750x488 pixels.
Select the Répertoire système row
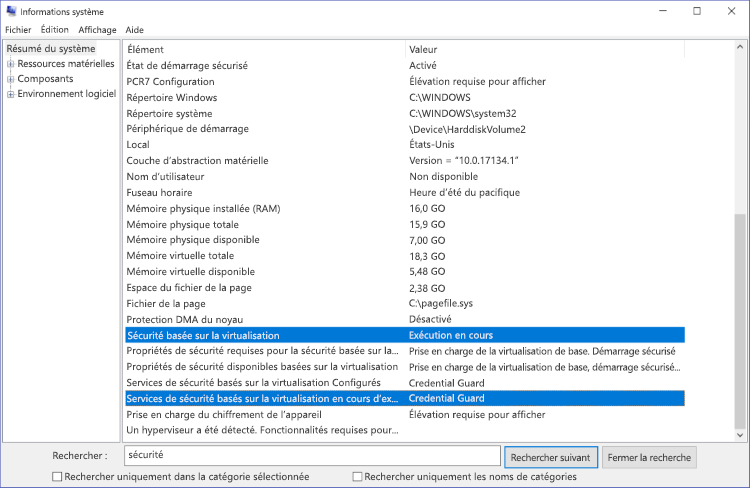tap(405, 113)
